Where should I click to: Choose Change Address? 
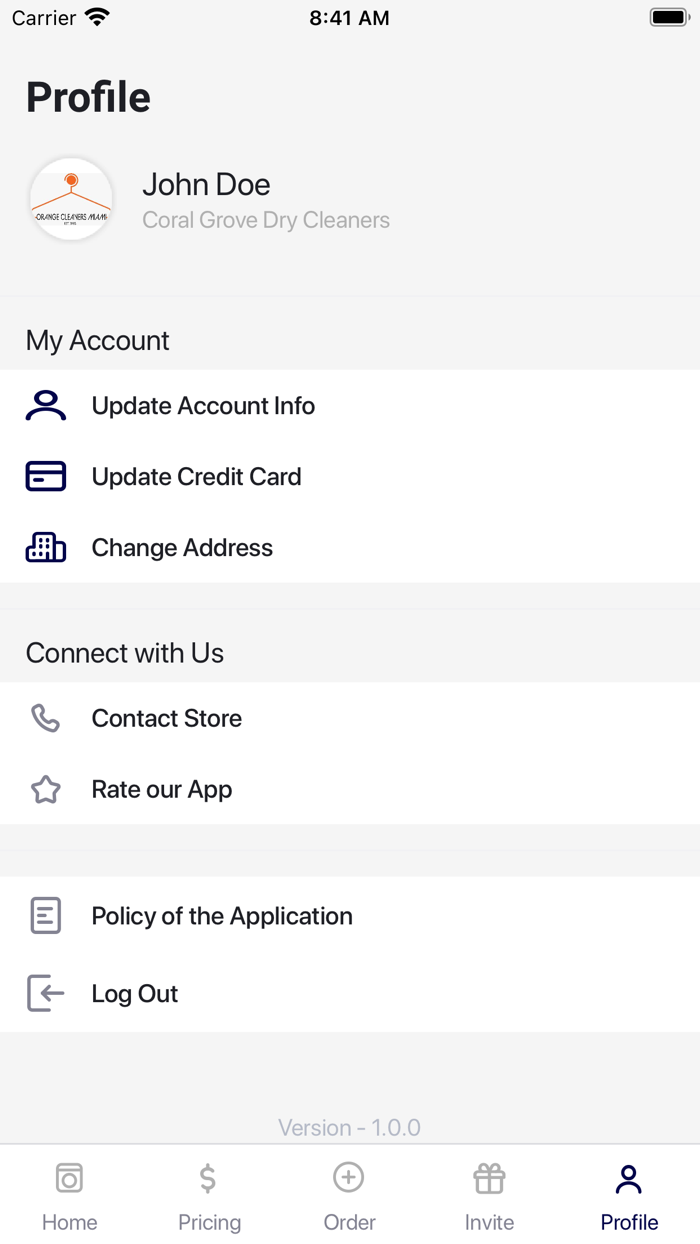click(x=182, y=548)
